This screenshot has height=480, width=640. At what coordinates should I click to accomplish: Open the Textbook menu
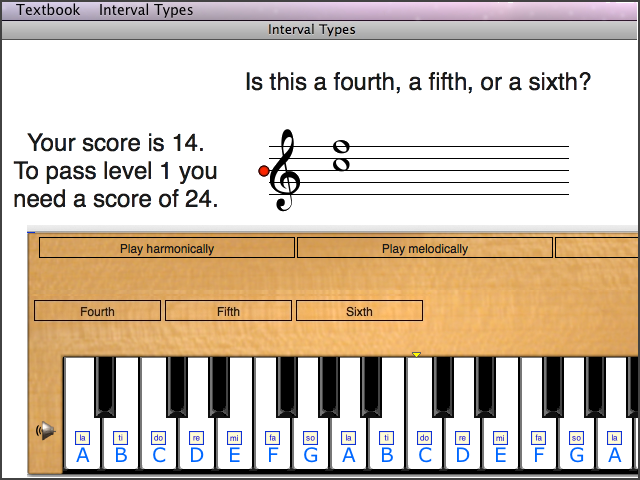point(48,10)
